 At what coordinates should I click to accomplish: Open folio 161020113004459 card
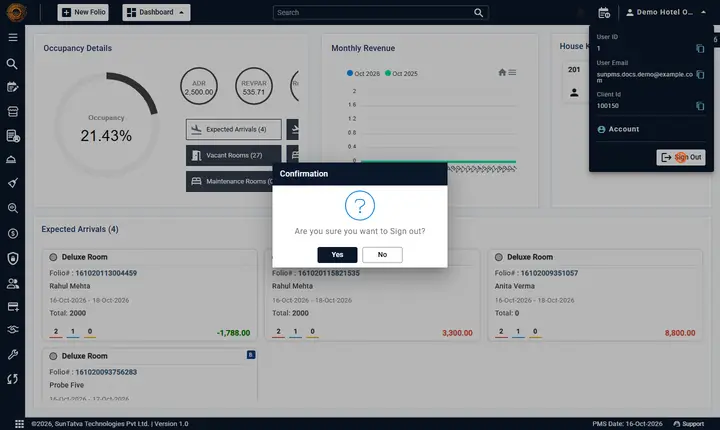150,295
